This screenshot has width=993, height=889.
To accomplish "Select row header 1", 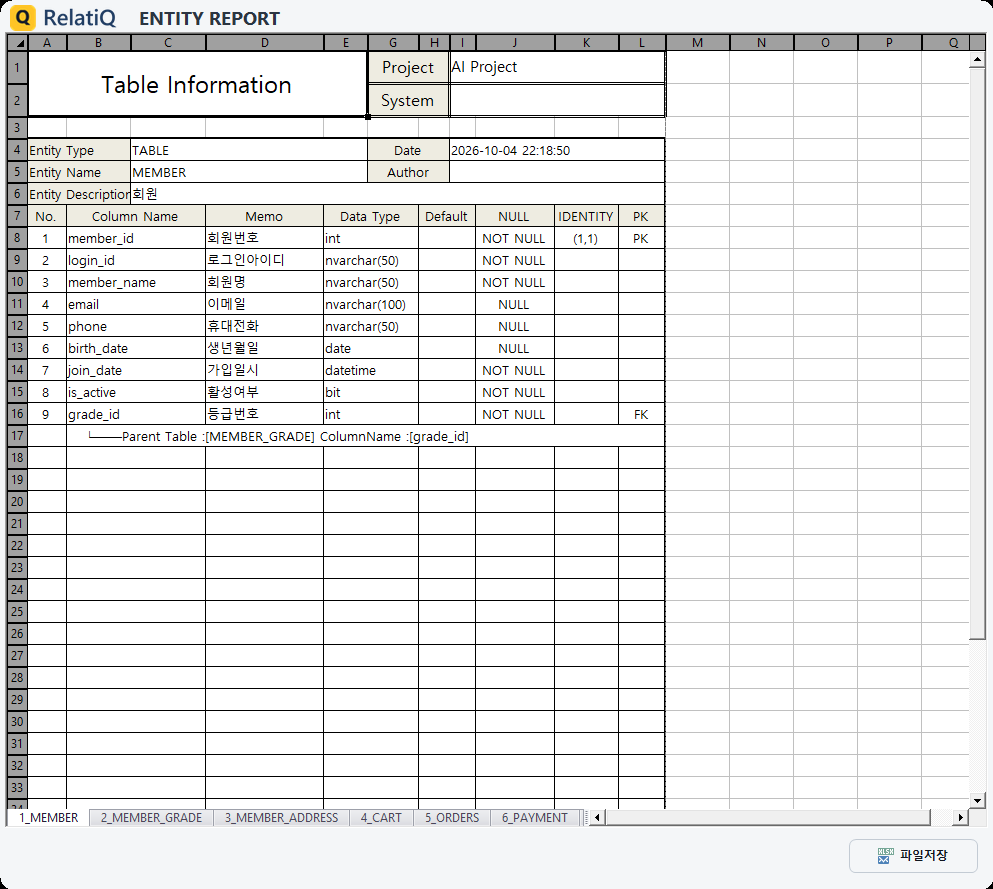I will point(18,67).
